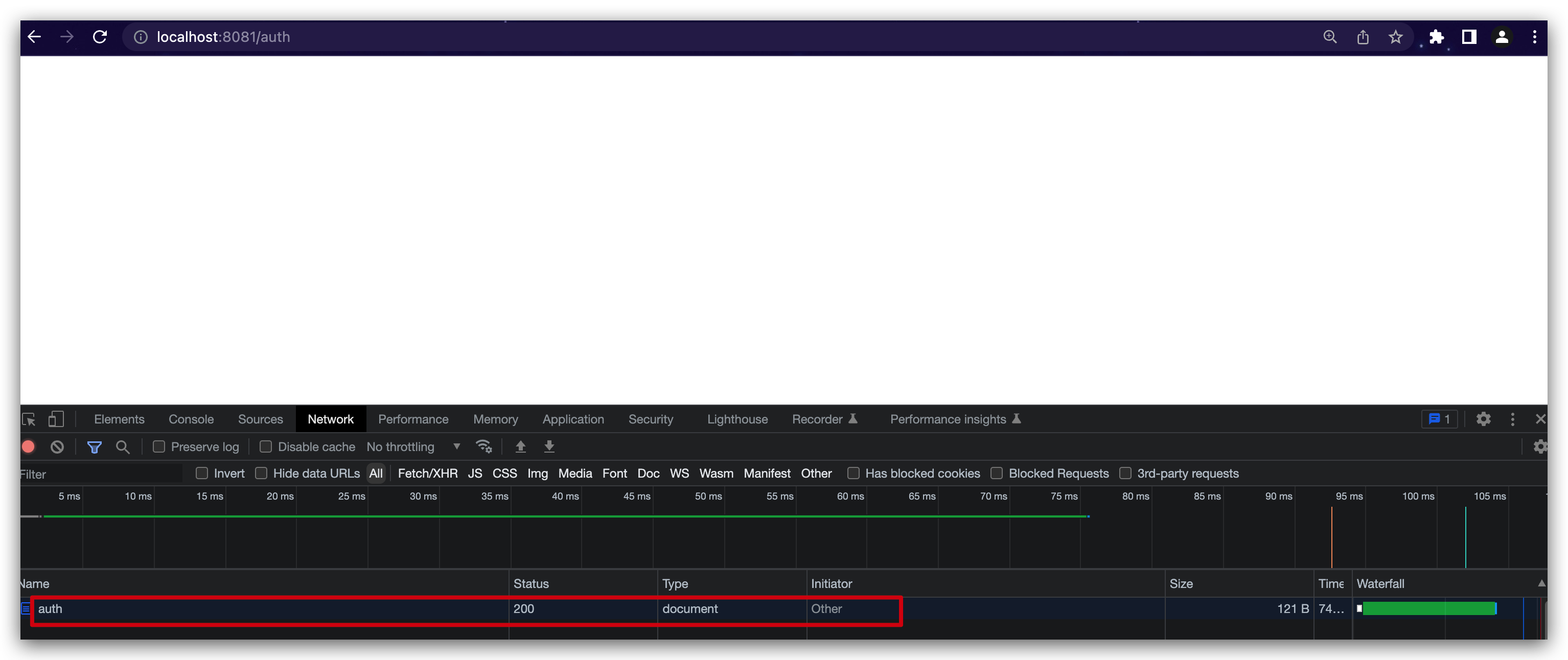Toggle device toolbar icon
Screen dimensions: 1568x660
(56, 419)
